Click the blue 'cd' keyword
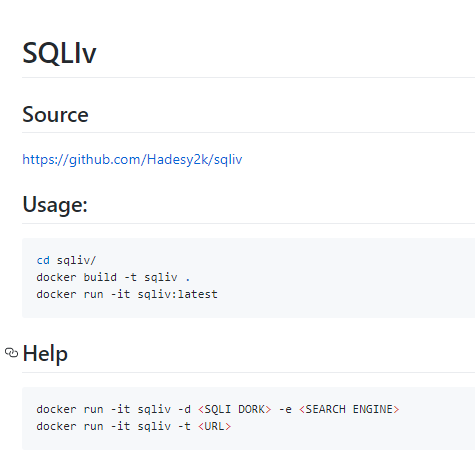Viewport: 475px width, 451px height. [x=43, y=260]
